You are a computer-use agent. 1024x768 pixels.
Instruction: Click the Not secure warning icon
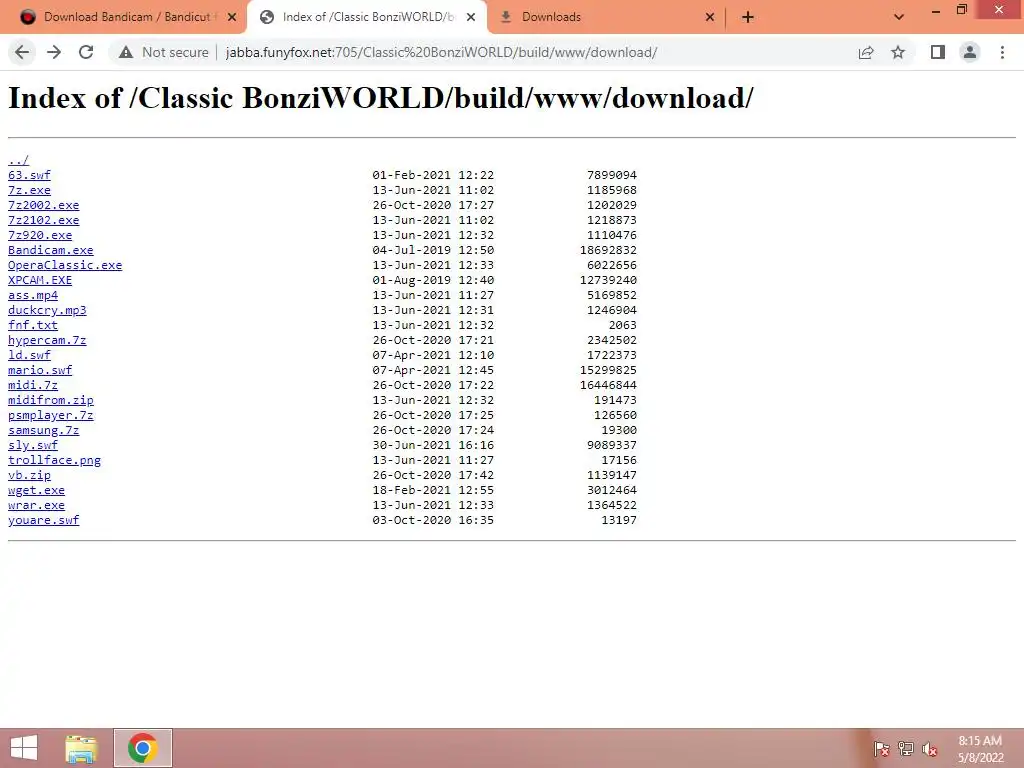click(x=126, y=52)
